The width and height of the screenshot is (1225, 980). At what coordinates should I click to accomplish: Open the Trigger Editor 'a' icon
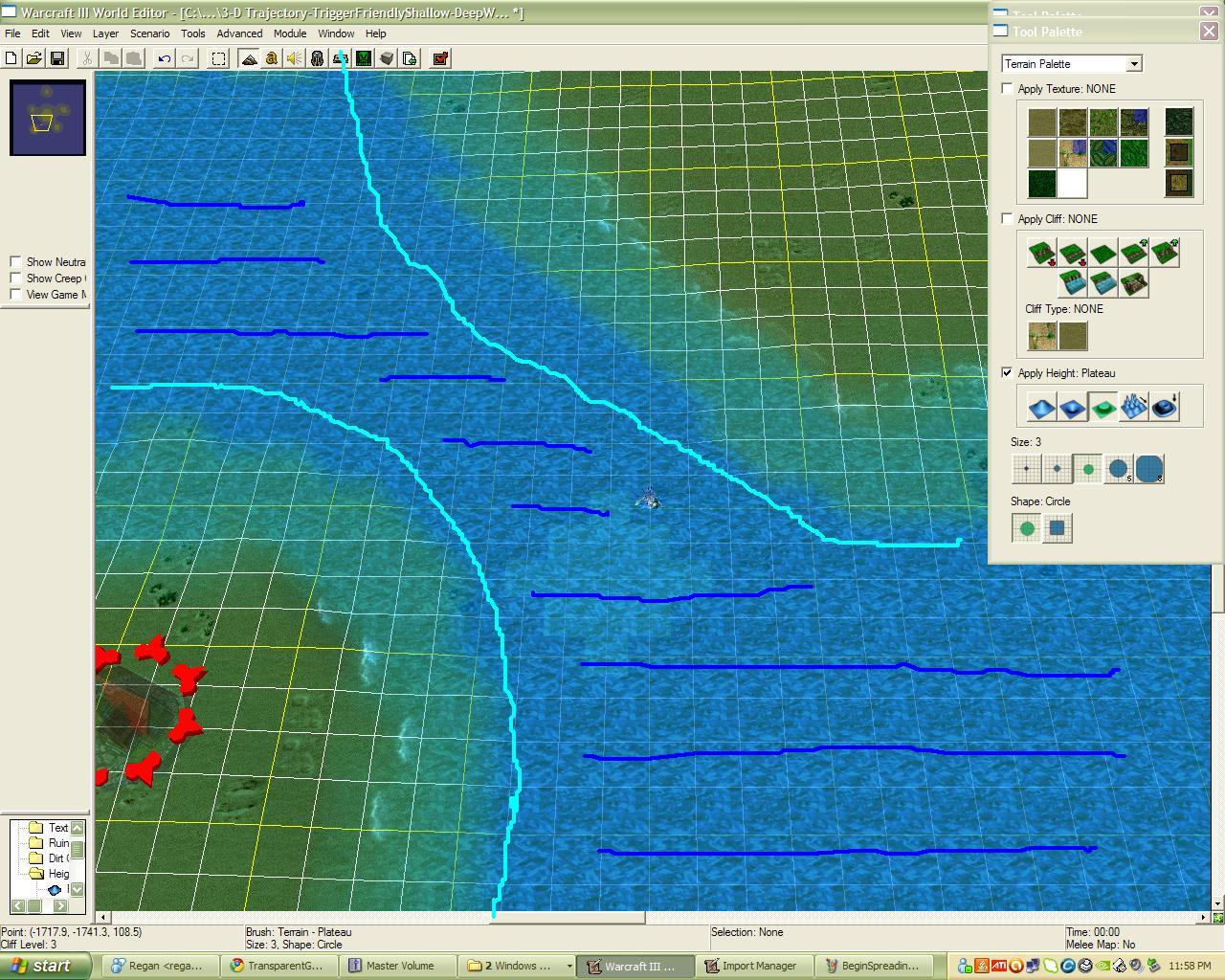coord(271,58)
